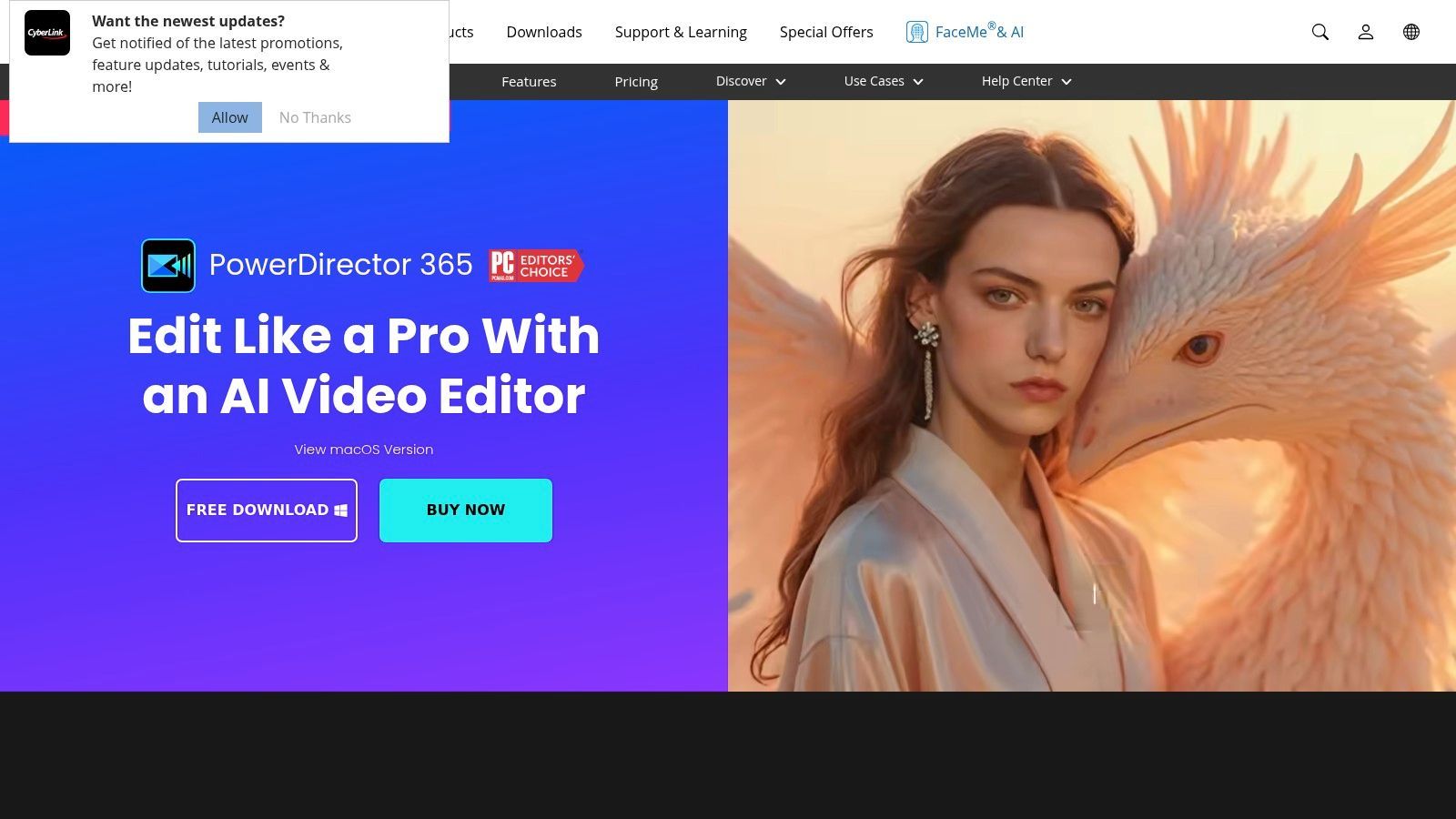1456x819 pixels.
Task: Go to Special Offers
Action: pyautogui.click(x=825, y=32)
